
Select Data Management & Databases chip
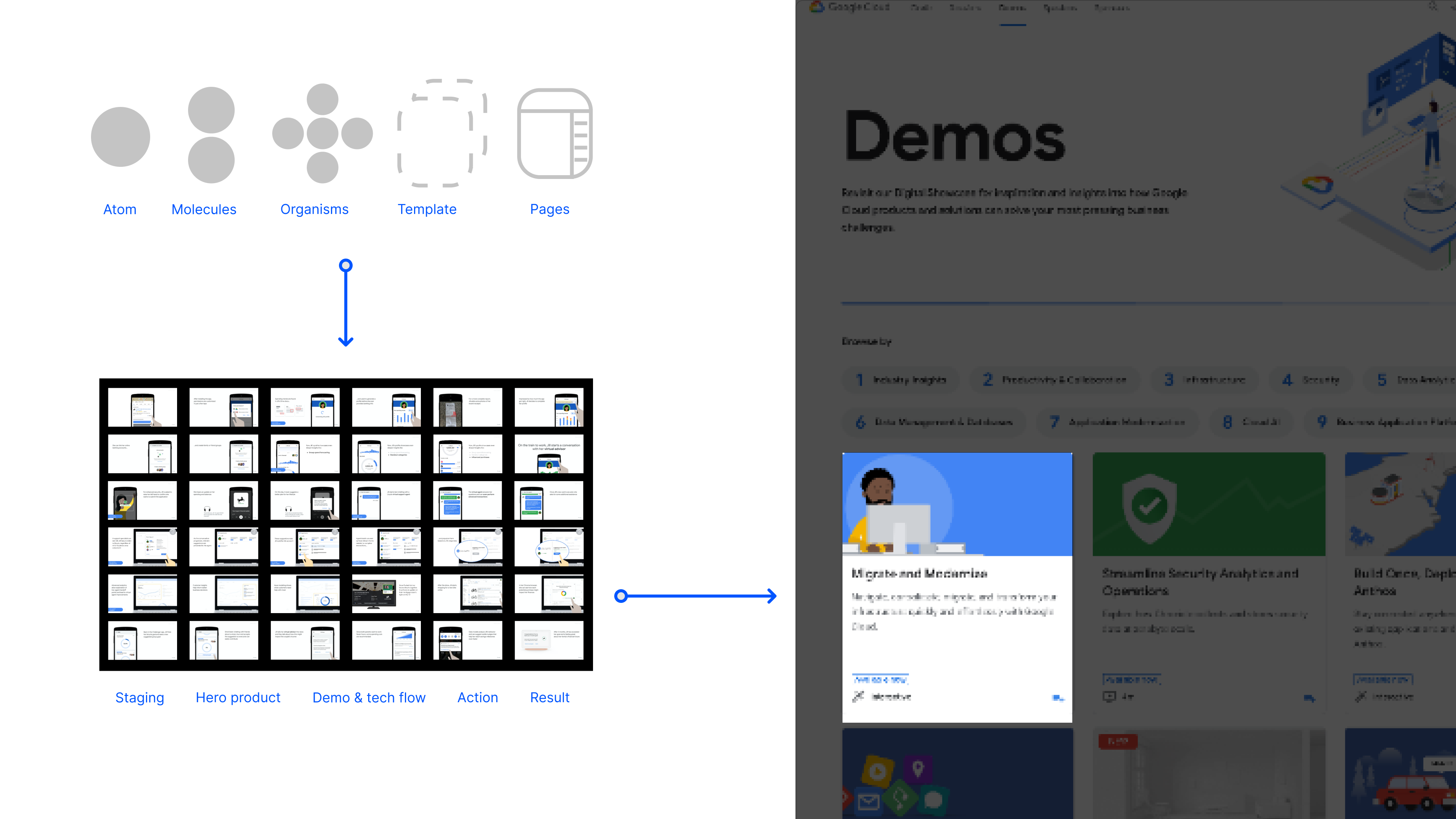(934, 422)
